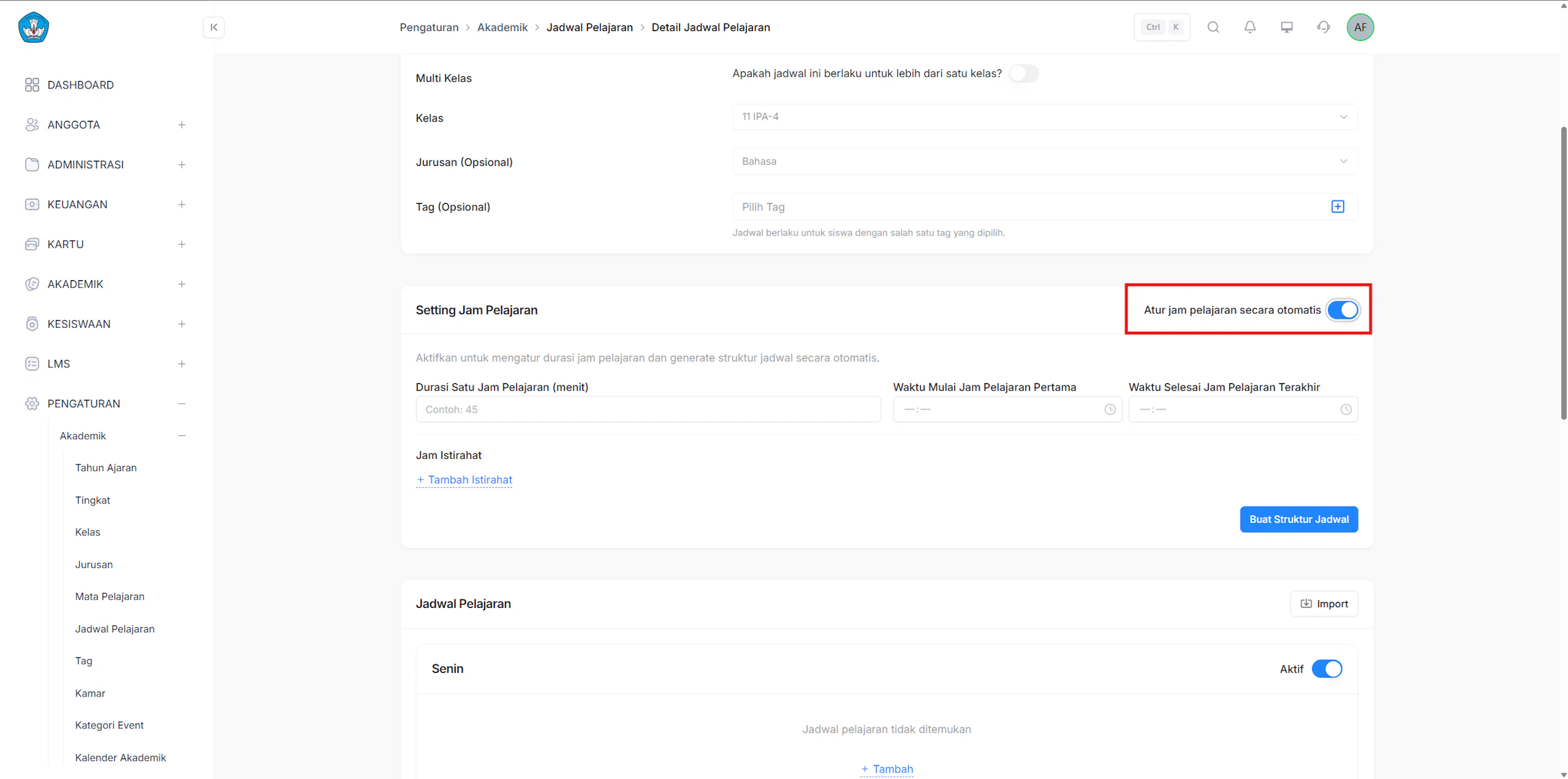This screenshot has width=1568, height=779.
Task: Expand the AKADEMIK menu plus
Action: (181, 284)
